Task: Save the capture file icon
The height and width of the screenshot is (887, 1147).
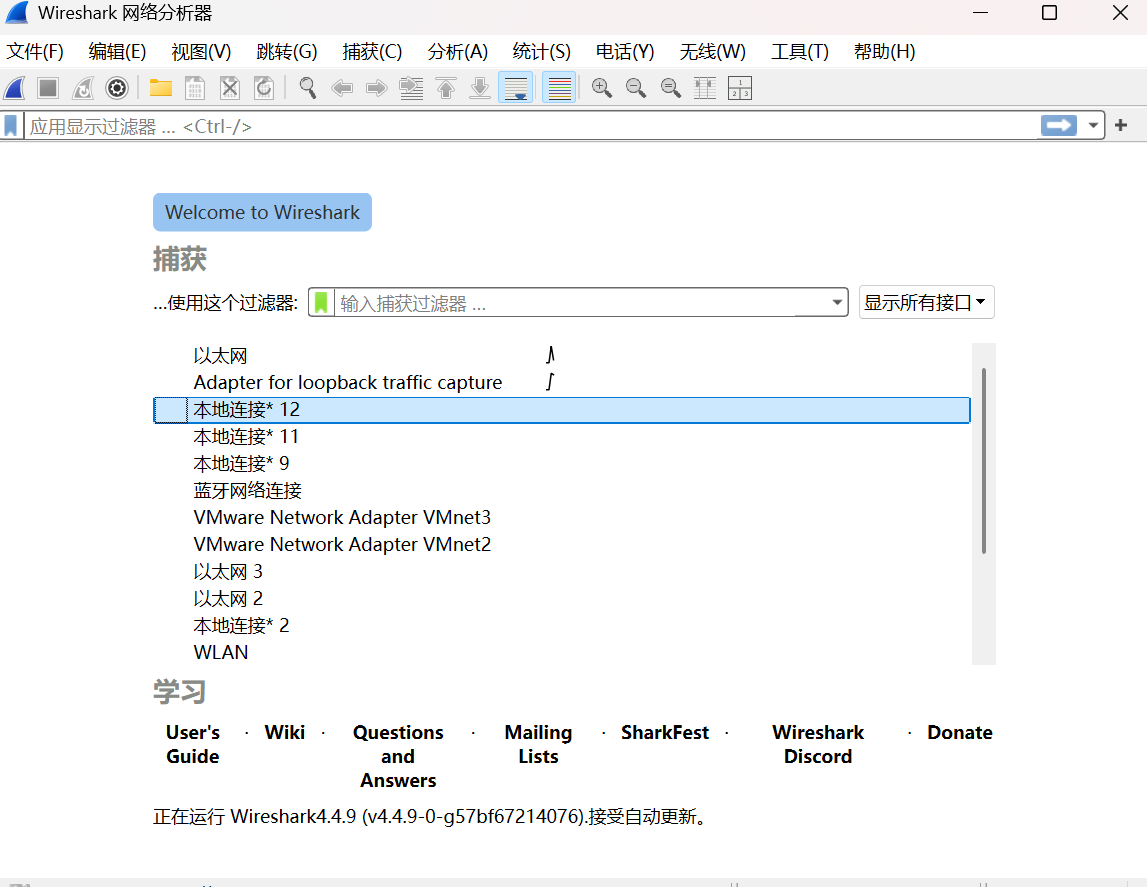Action: pyautogui.click(x=195, y=88)
